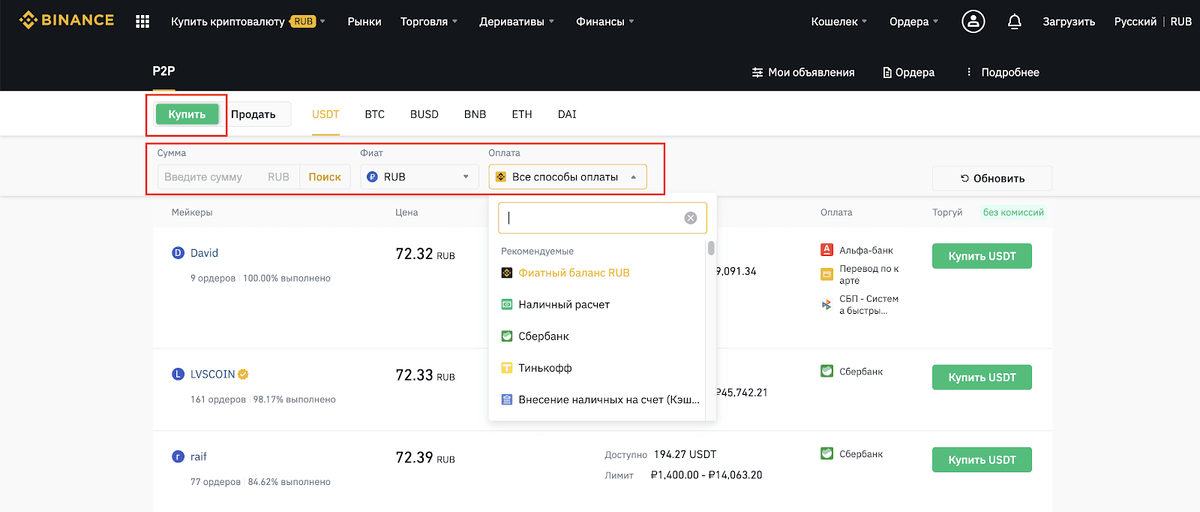Click LVSCOIN verified badge icon
The height and width of the screenshot is (512, 1200).
tap(243, 374)
